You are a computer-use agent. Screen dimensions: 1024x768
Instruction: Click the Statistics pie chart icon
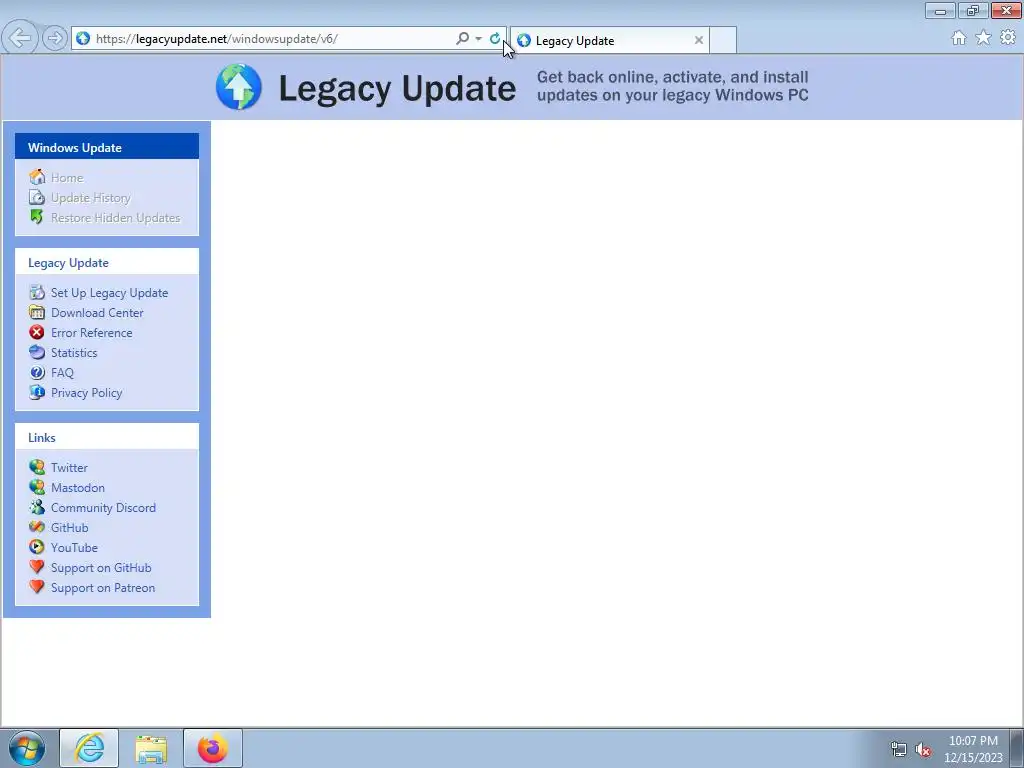coord(37,352)
